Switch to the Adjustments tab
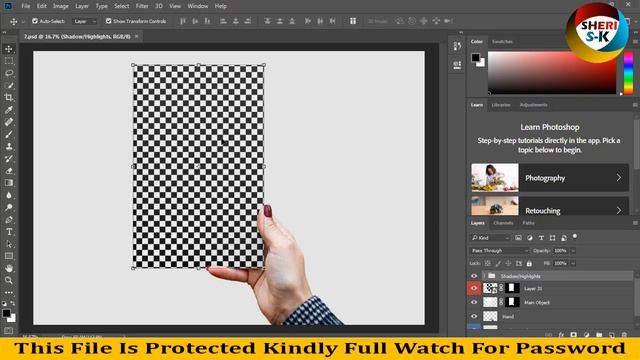Screen dimensions: 640x360 coord(533,105)
